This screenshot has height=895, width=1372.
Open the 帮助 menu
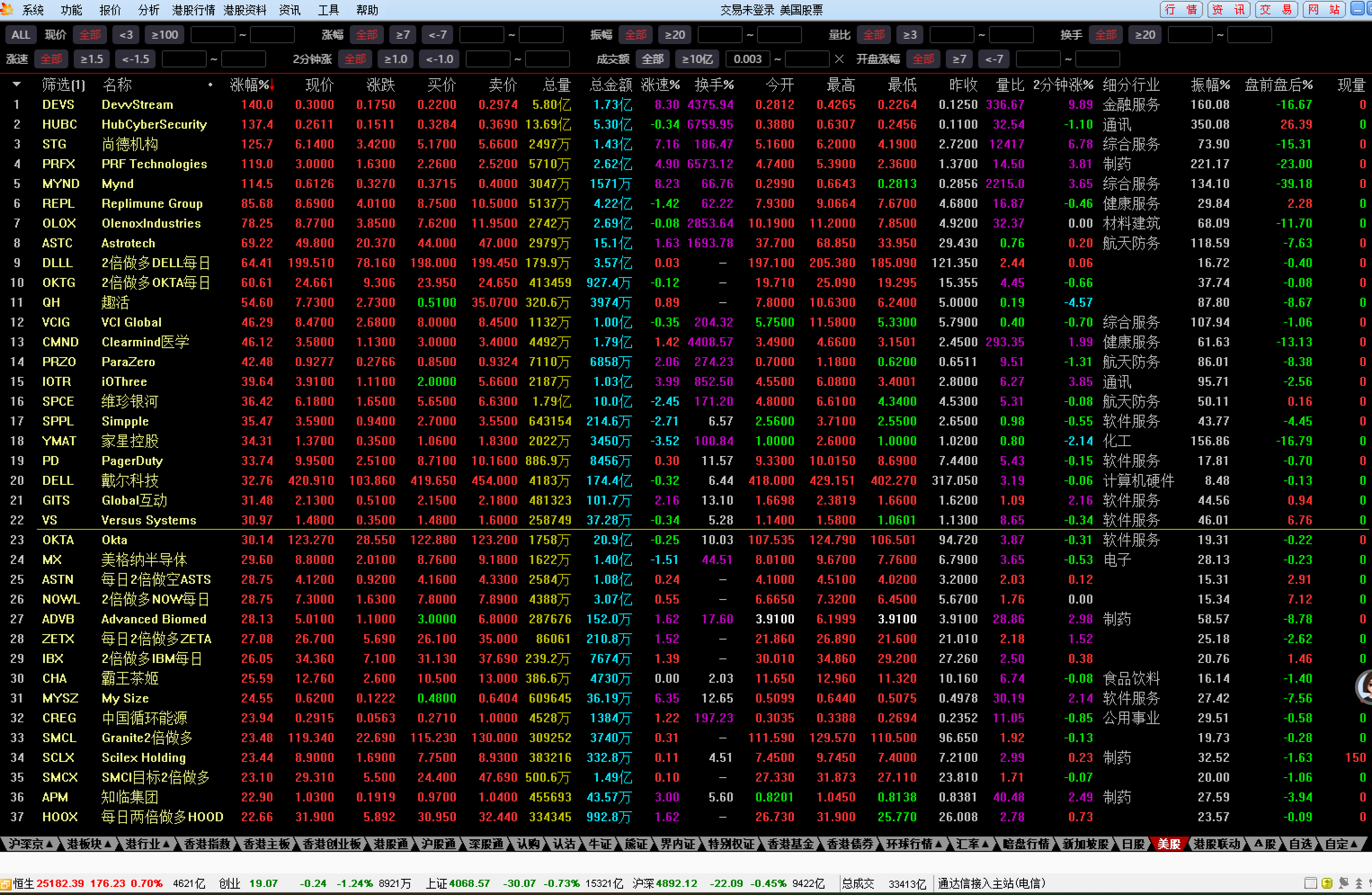[367, 10]
